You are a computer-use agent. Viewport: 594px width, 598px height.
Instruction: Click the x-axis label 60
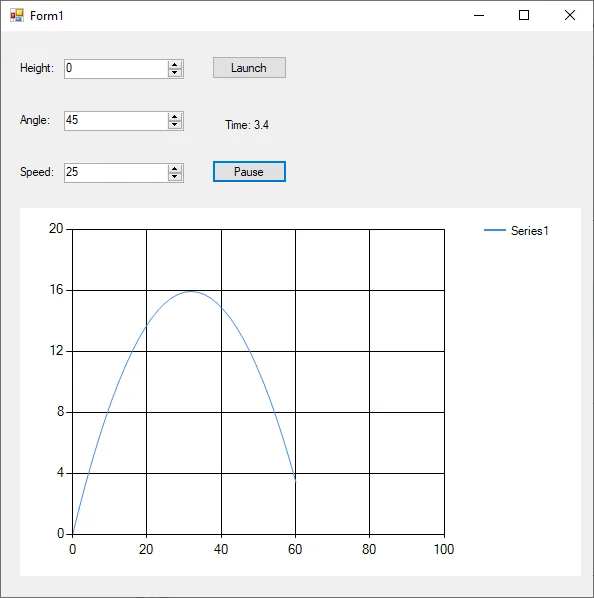[295, 549]
